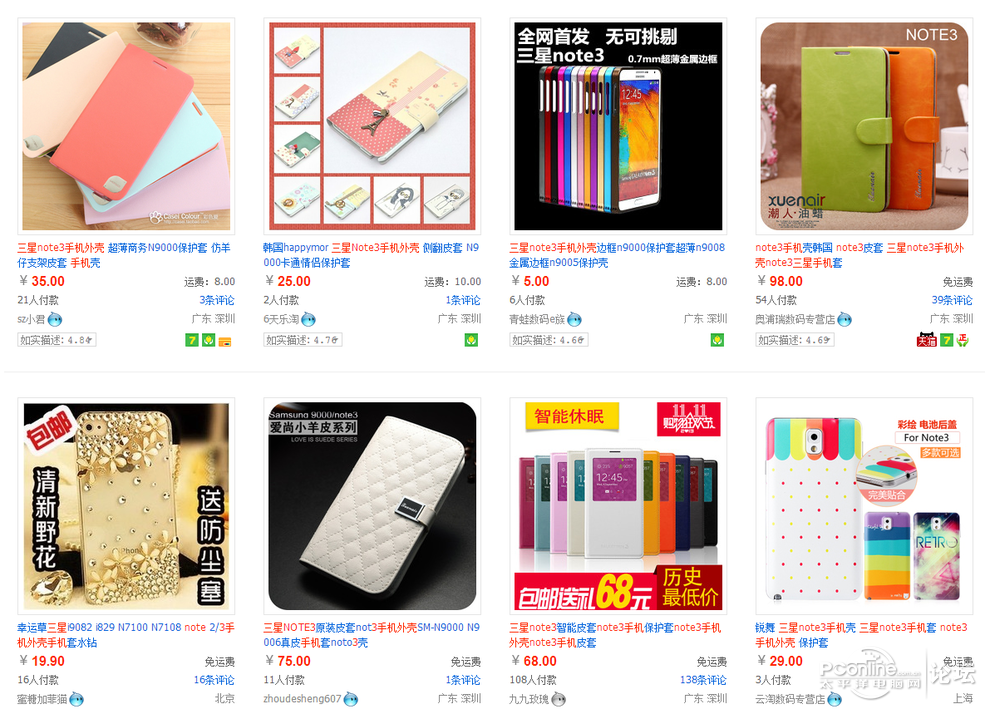The image size is (985, 709).
Task: Open the colorful metal bumper frame product image
Action: click(x=618, y=126)
